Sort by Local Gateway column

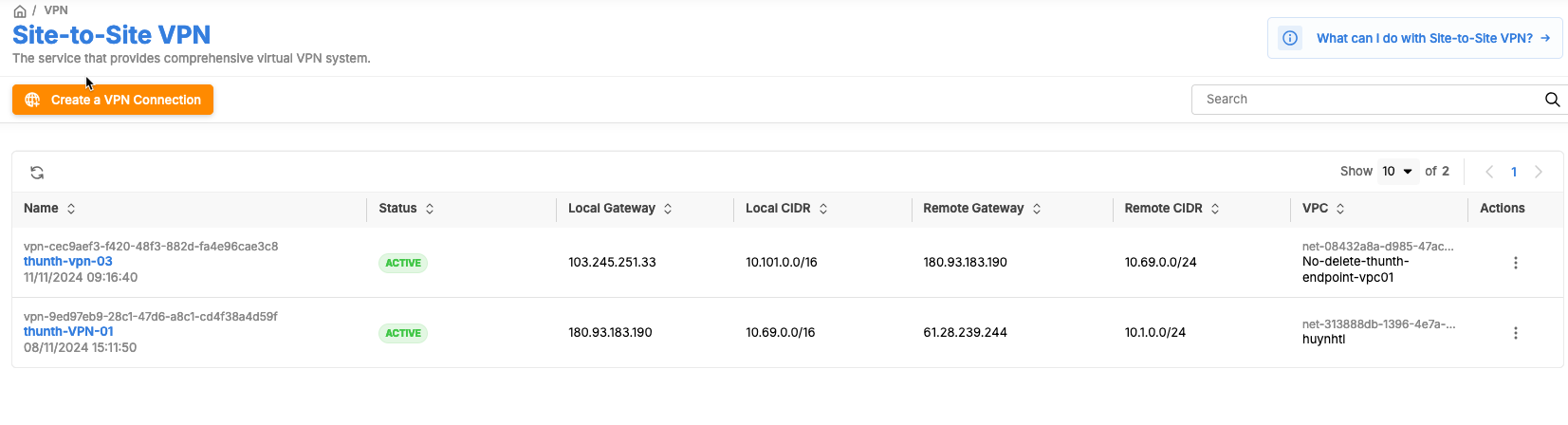tap(668, 209)
